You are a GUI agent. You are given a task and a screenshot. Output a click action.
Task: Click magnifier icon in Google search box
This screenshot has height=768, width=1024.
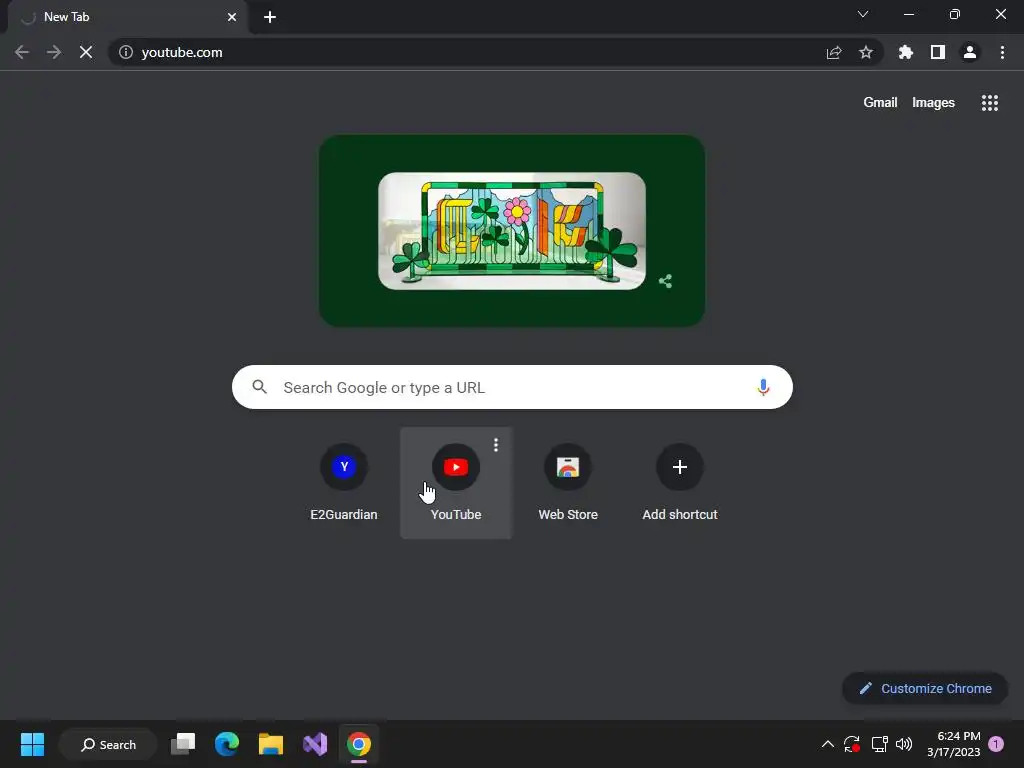click(x=259, y=387)
